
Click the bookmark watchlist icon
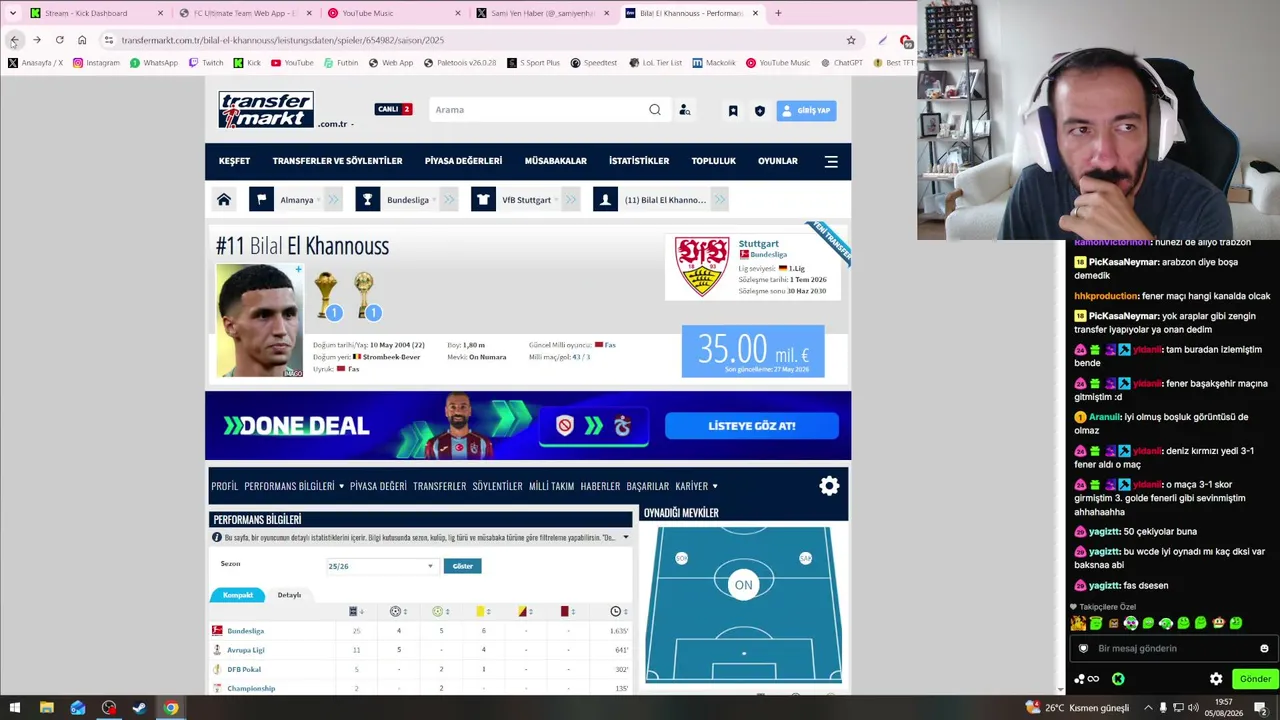coord(733,111)
